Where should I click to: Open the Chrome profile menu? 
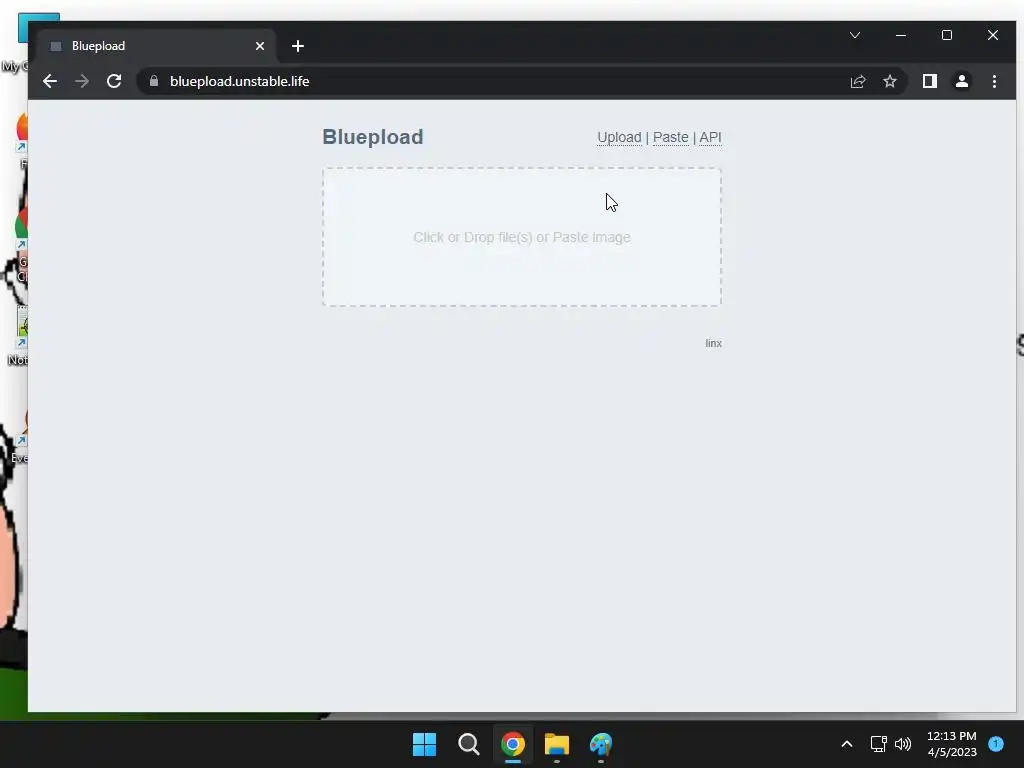pyautogui.click(x=962, y=81)
